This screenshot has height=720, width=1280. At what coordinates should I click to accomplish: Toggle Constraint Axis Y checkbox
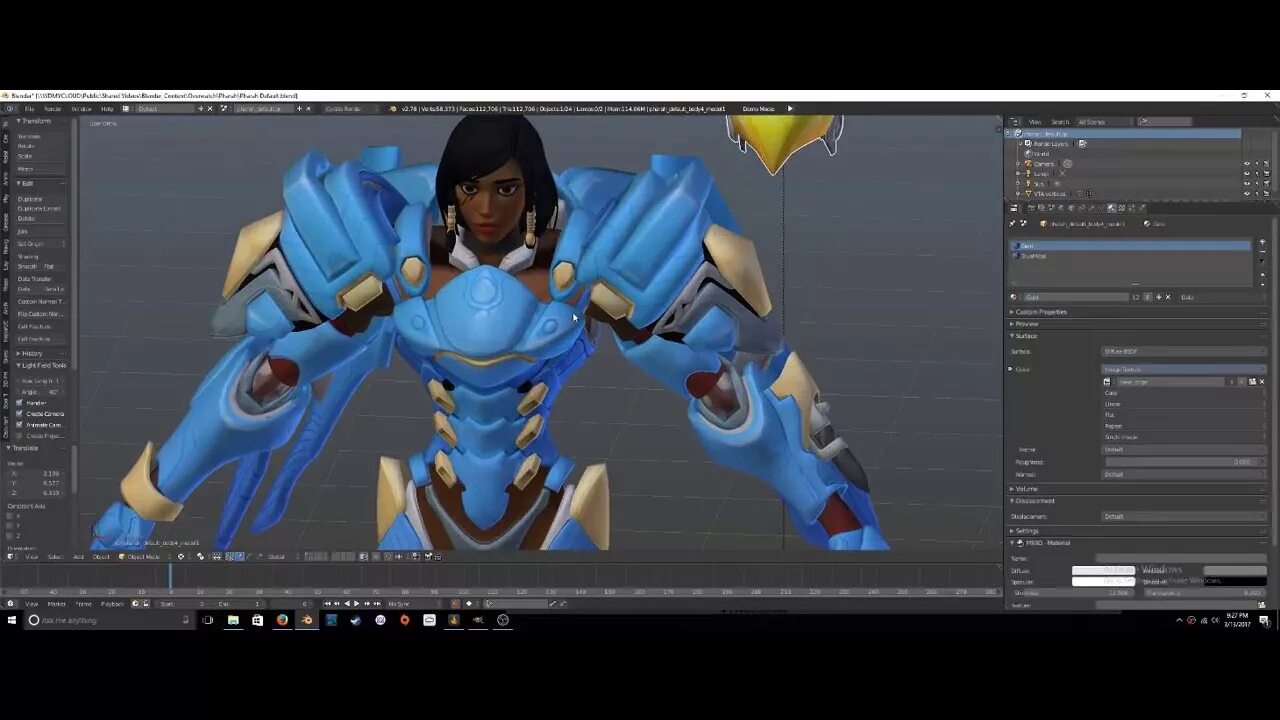(x=11, y=526)
